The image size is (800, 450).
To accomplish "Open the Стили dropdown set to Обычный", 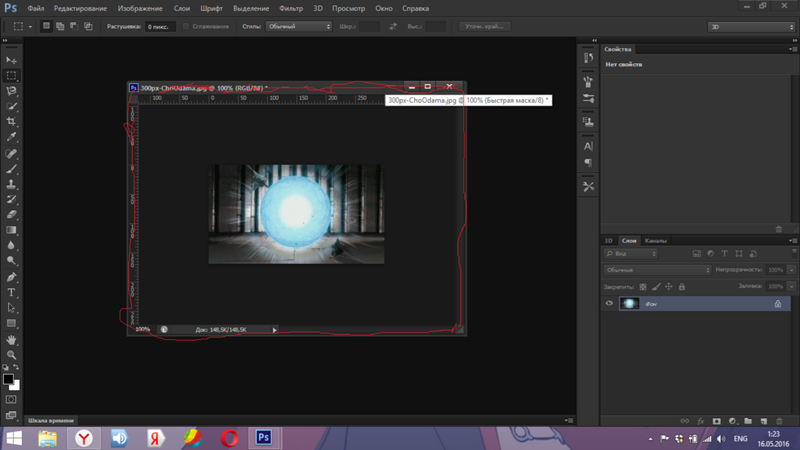I will (299, 27).
